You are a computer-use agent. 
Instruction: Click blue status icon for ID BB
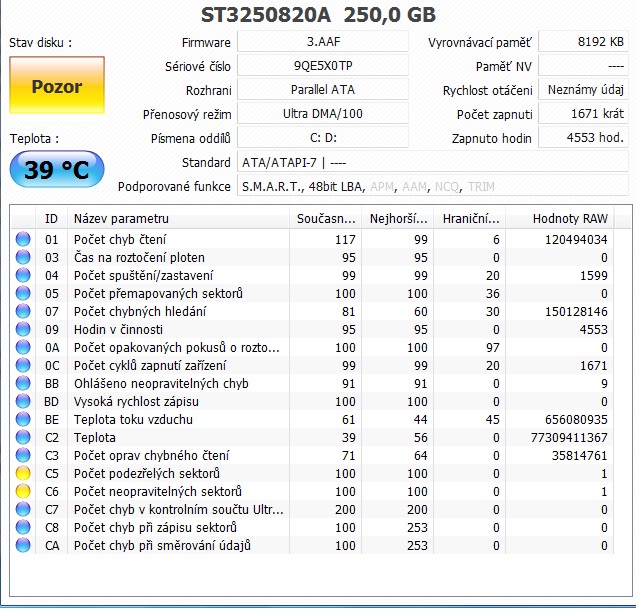coord(23,383)
